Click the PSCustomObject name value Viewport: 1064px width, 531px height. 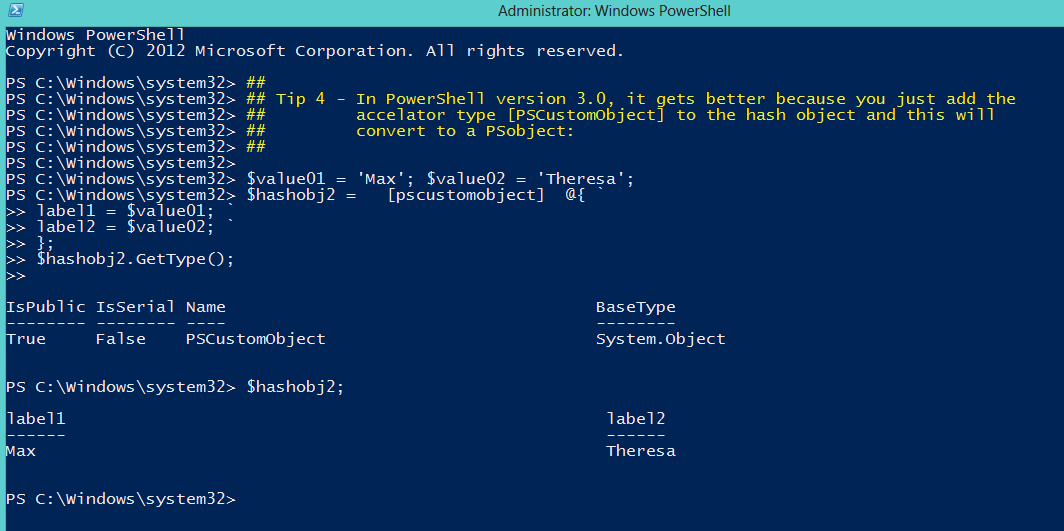tap(256, 339)
